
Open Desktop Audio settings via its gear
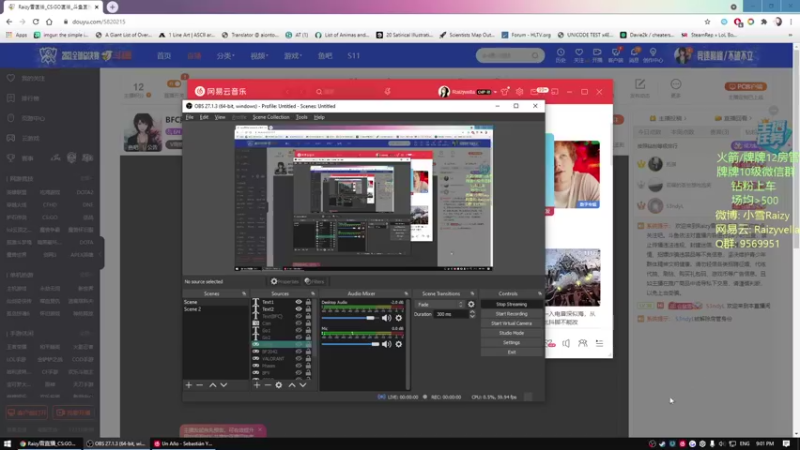coord(398,318)
